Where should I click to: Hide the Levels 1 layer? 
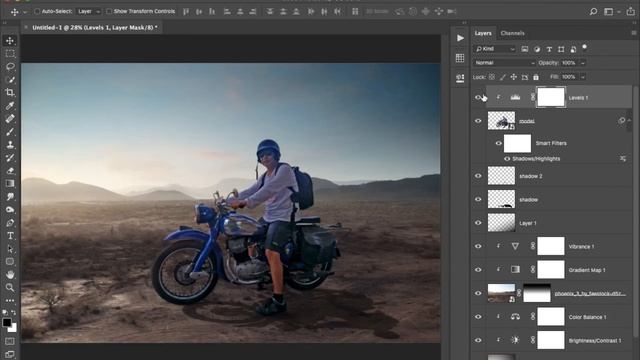click(x=478, y=97)
